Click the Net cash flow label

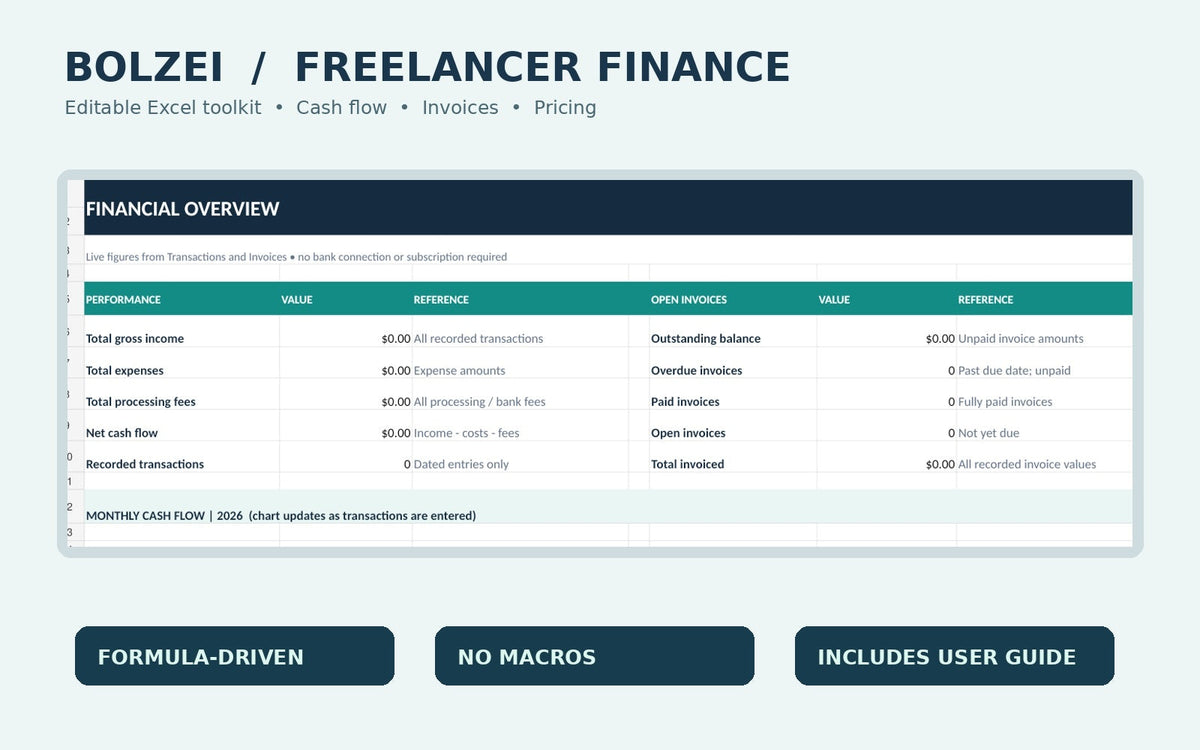point(122,433)
